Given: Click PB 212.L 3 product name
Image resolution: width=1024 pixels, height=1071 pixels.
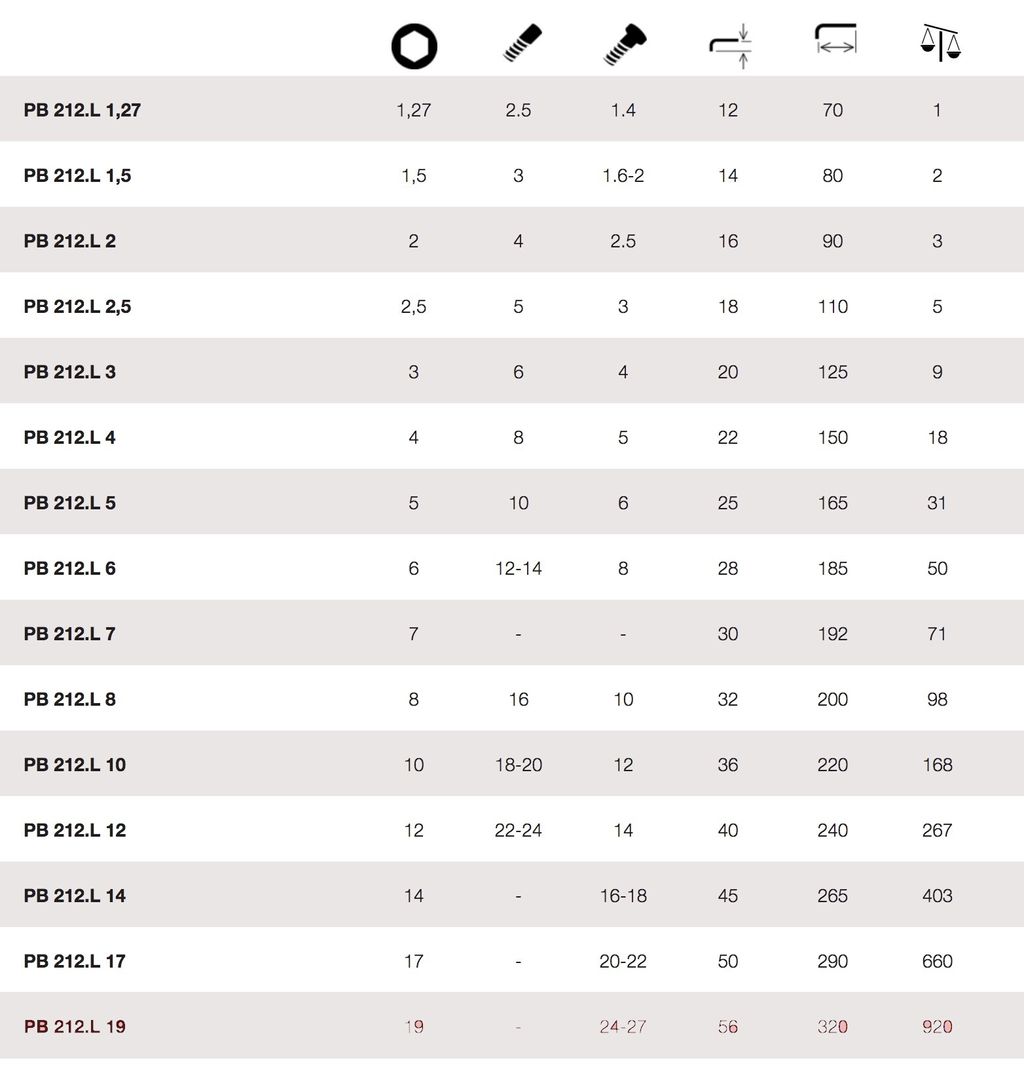Looking at the screenshot, I should click(70, 372).
